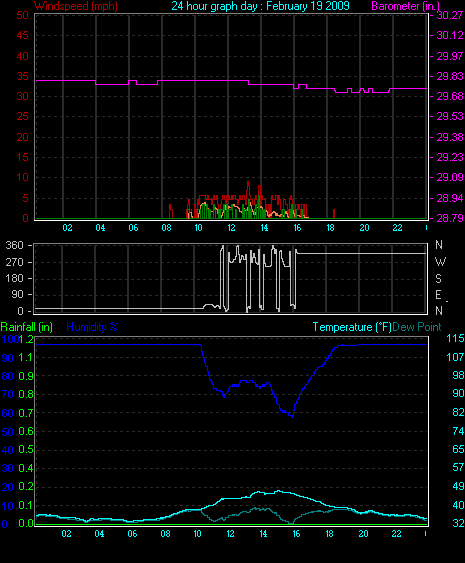Screen dimensions: 465x563
Task: Click the 115 temperature scale value
Action: 455,338
